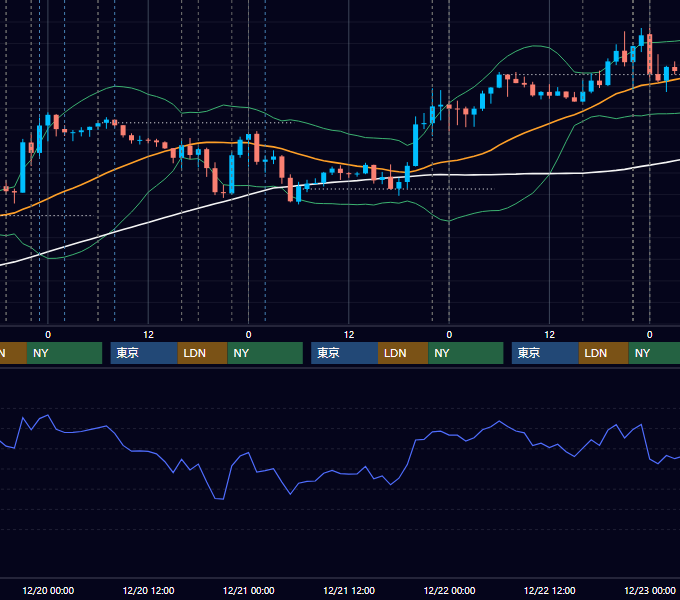Click the 12/20 12:00 date label
Viewport: 680px width, 600px height.
pyautogui.click(x=148, y=590)
